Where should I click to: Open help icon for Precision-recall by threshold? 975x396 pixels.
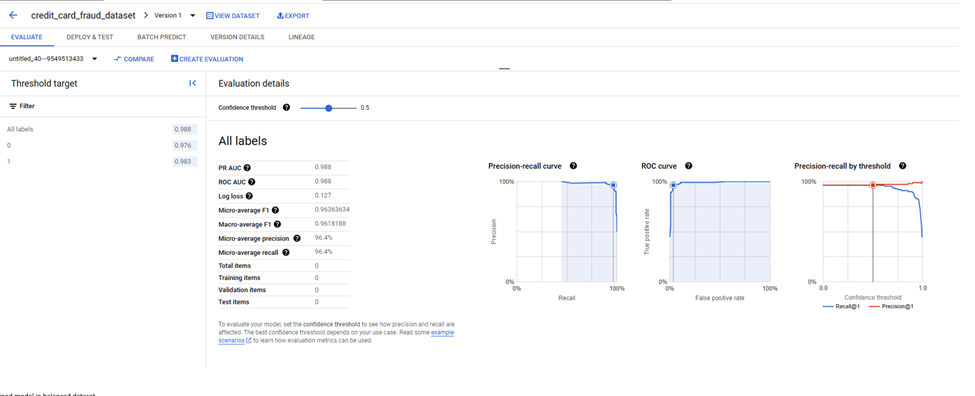coord(902,166)
